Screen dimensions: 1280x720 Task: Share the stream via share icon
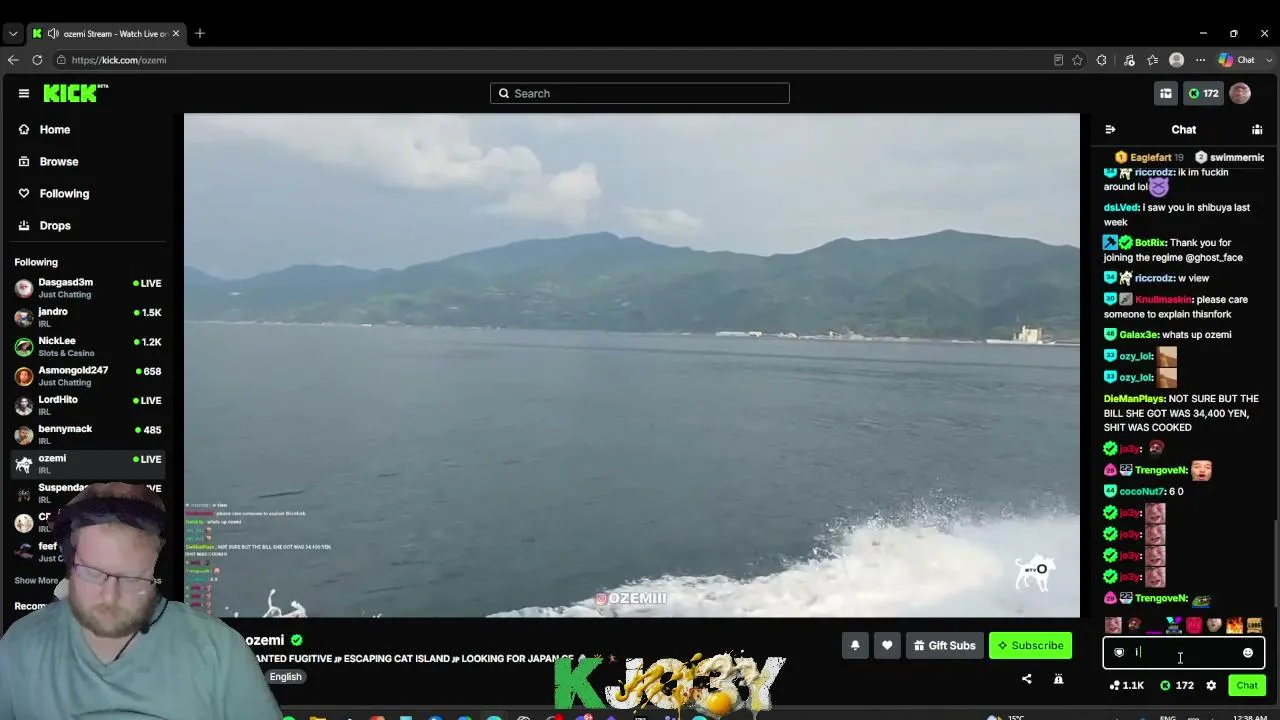(1026, 679)
